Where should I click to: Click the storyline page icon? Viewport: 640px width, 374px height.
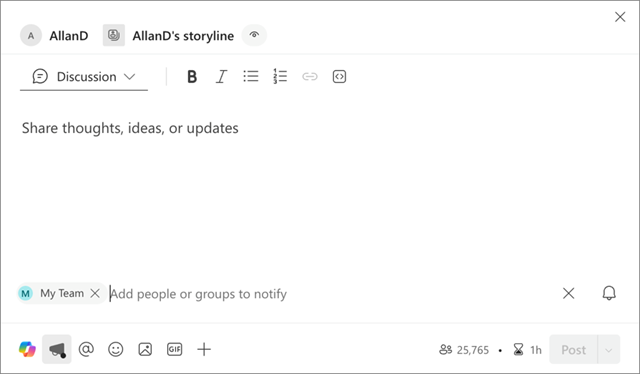pos(114,35)
